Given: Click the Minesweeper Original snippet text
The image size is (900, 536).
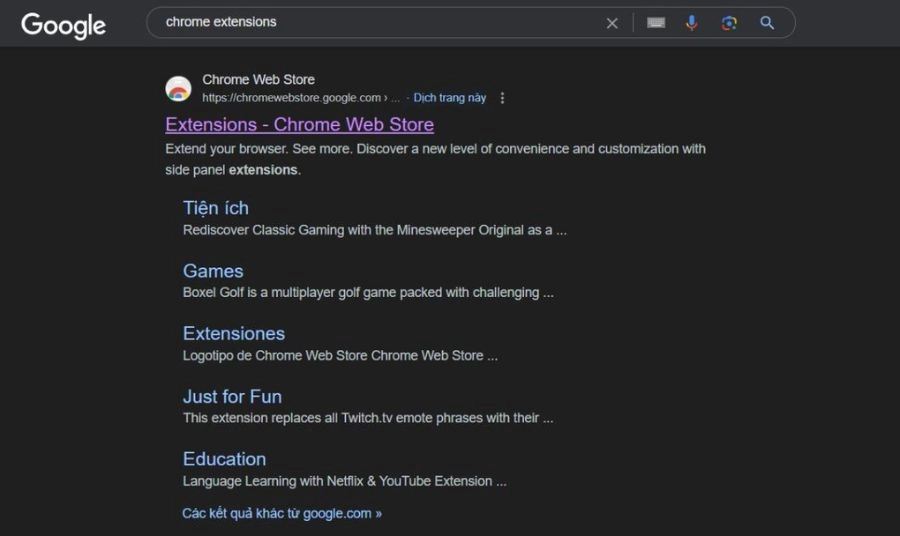Looking at the screenshot, I should [x=375, y=230].
